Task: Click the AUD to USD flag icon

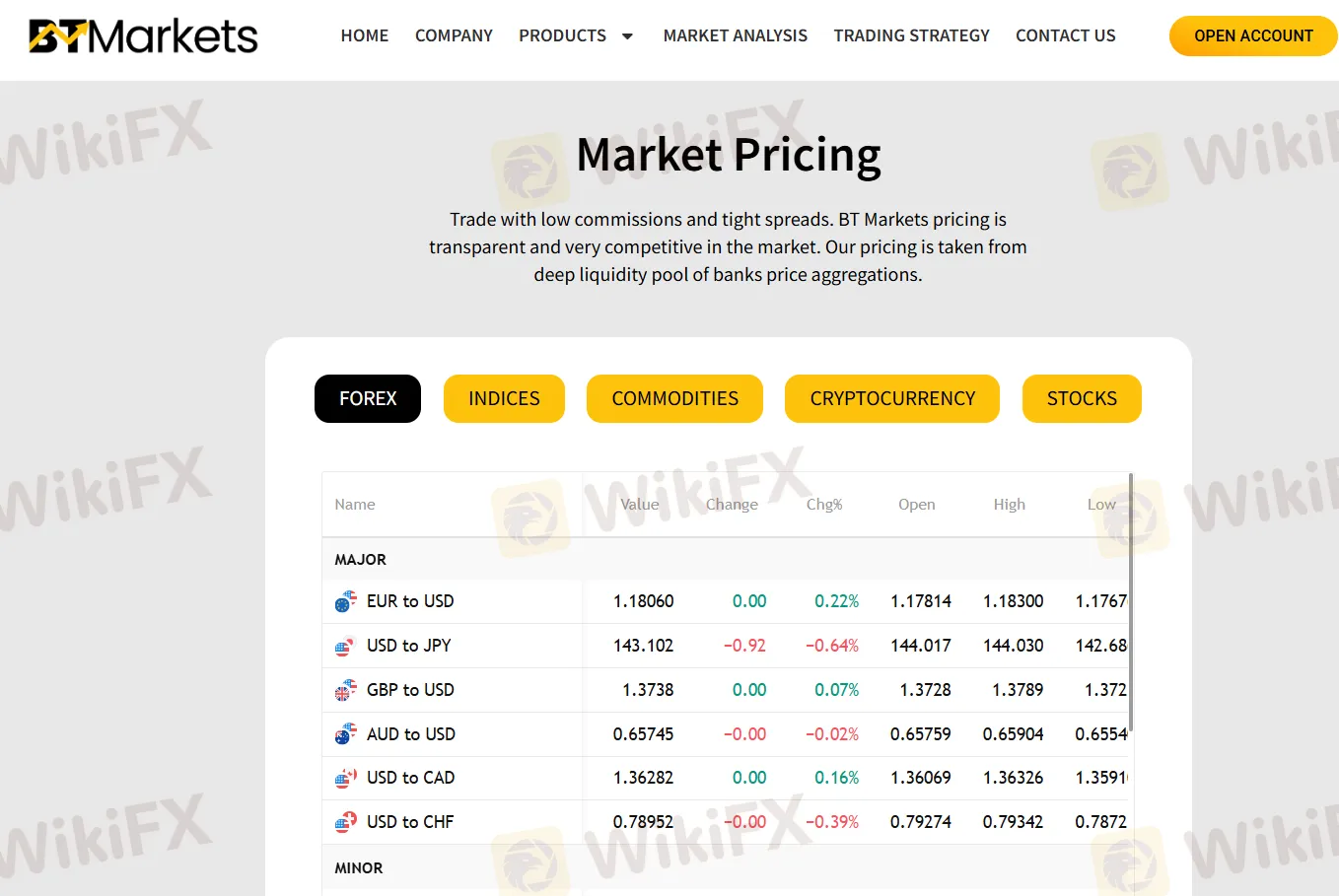Action: [345, 733]
